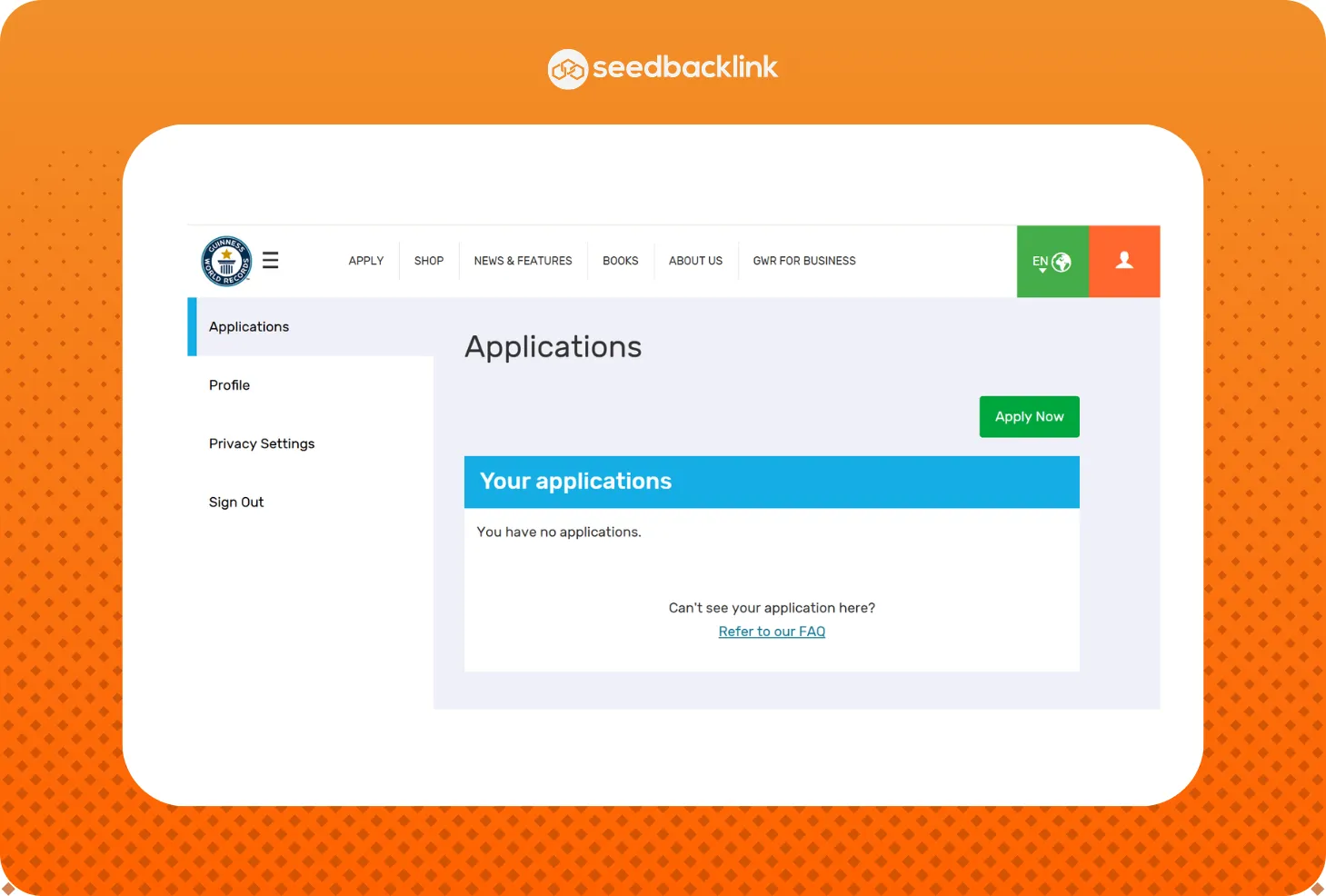Select the BOOKS menu item
Screen dimensions: 1326x896
pyautogui.click(x=621, y=261)
